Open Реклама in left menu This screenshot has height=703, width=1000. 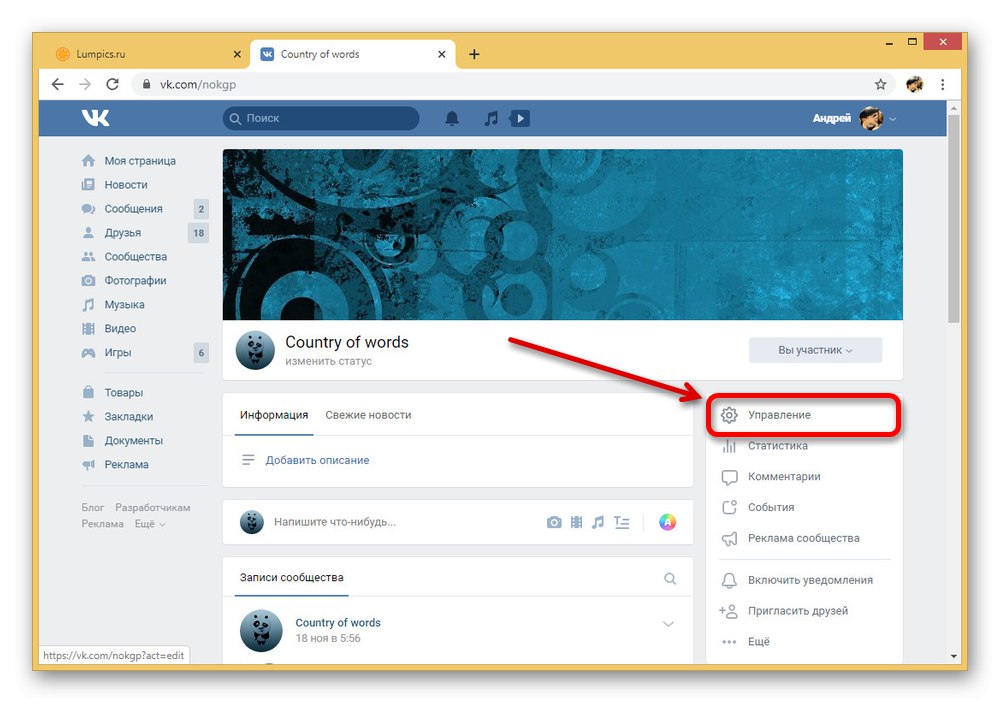click(126, 464)
